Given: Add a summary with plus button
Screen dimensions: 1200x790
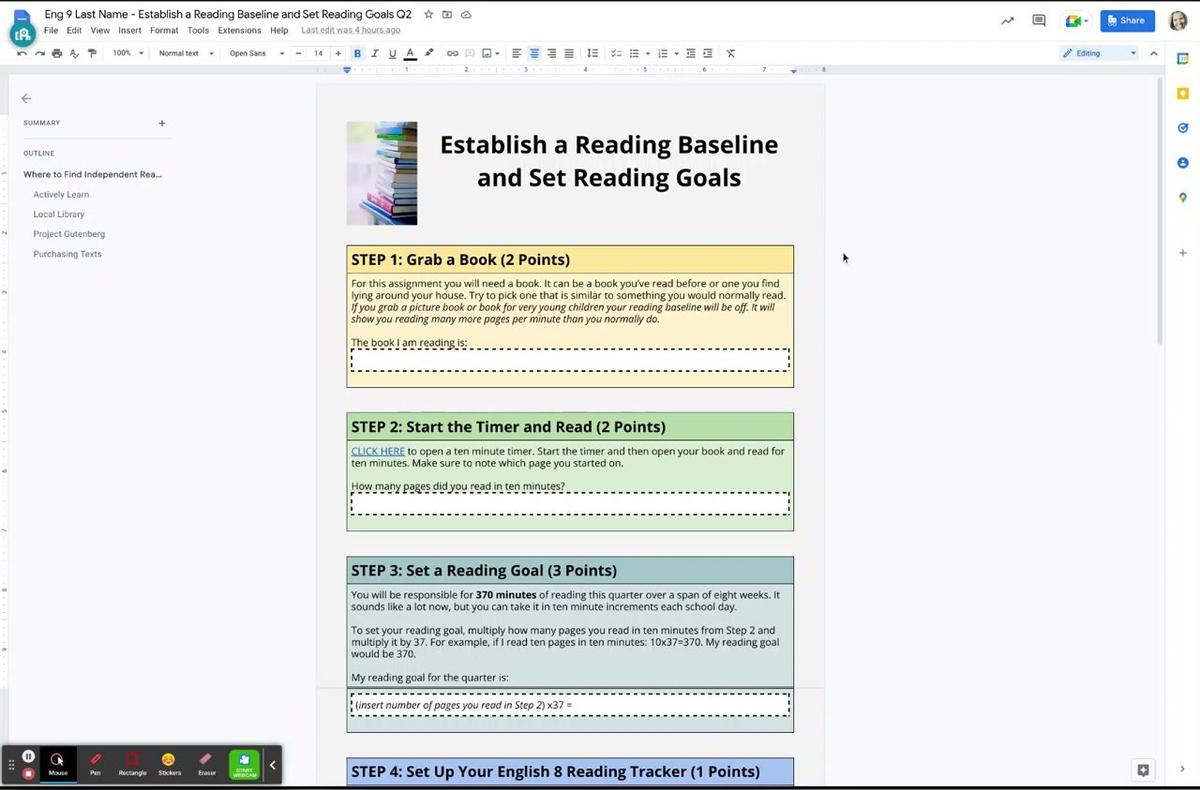Looking at the screenshot, I should 162,123.
